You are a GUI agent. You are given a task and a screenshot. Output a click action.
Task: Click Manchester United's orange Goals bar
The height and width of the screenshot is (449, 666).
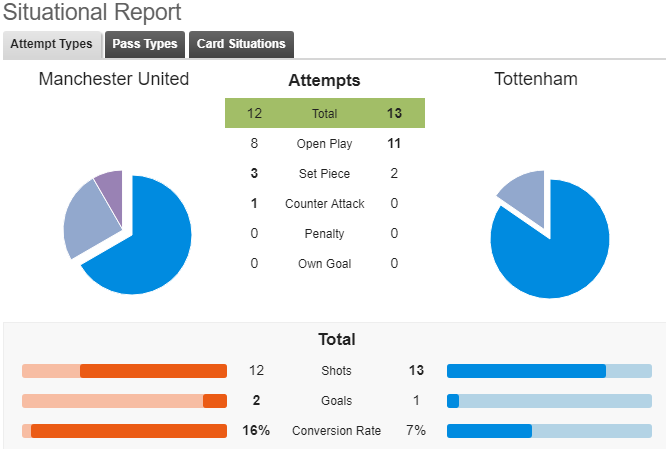215,401
